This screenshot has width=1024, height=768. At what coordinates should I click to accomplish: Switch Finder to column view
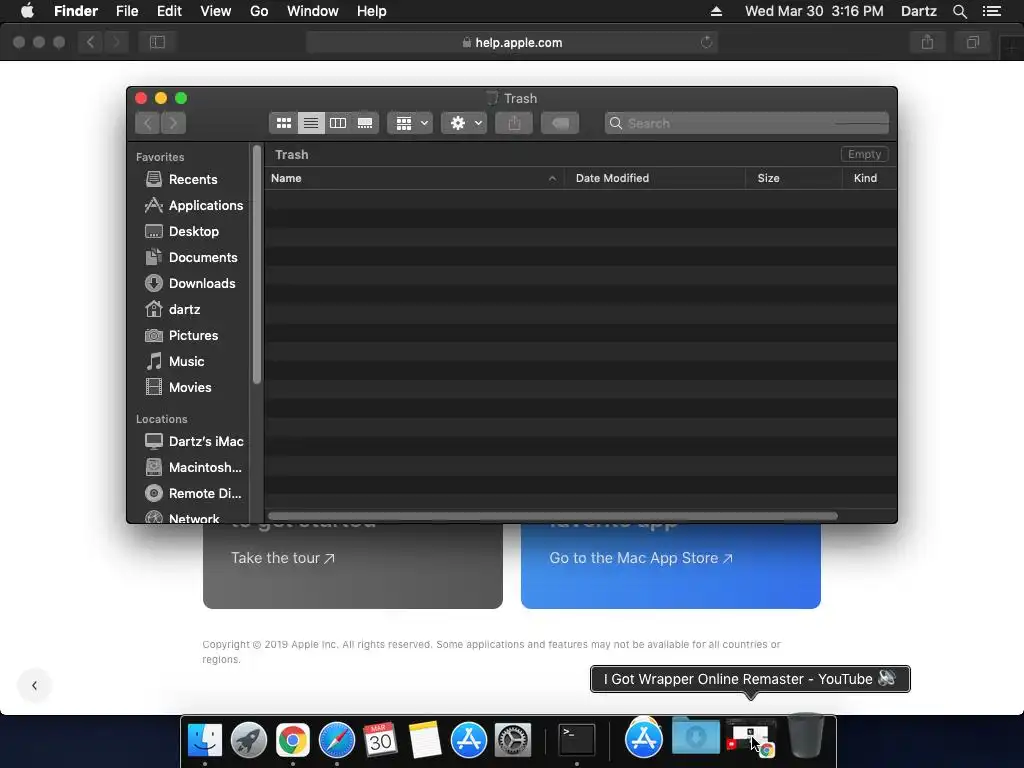pos(338,123)
